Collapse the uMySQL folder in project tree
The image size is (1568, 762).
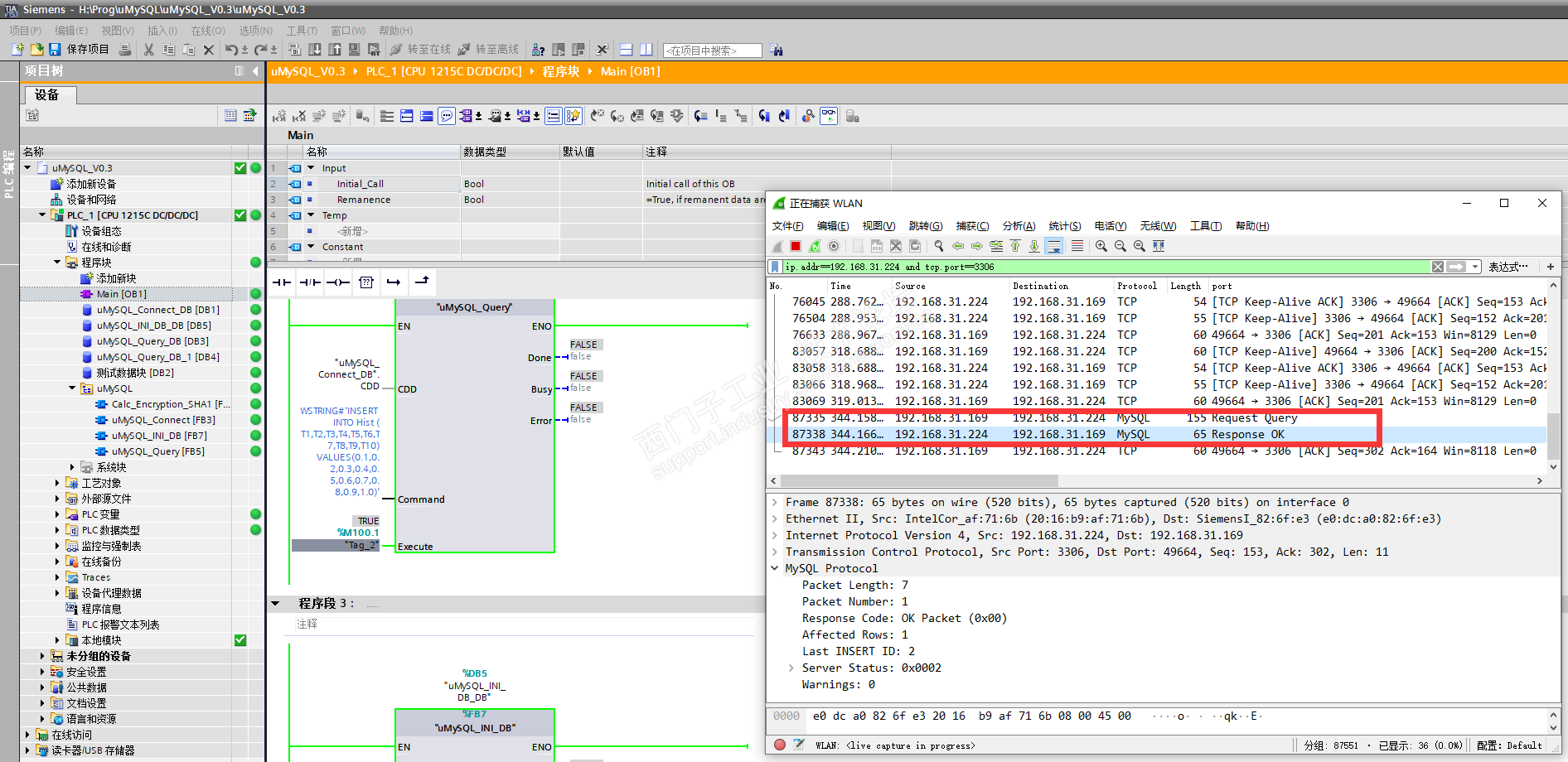(72, 388)
